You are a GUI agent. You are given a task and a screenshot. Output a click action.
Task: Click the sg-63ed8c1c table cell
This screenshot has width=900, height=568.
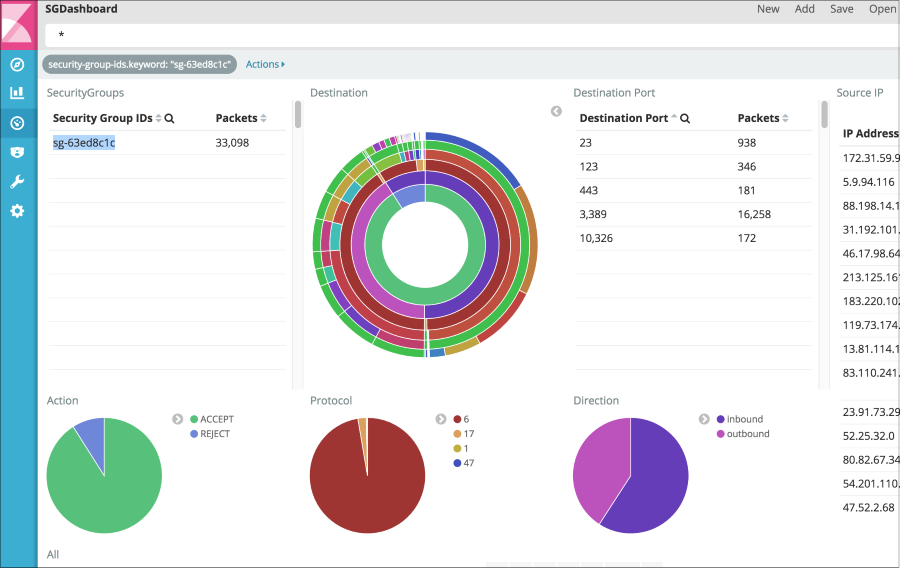point(84,143)
